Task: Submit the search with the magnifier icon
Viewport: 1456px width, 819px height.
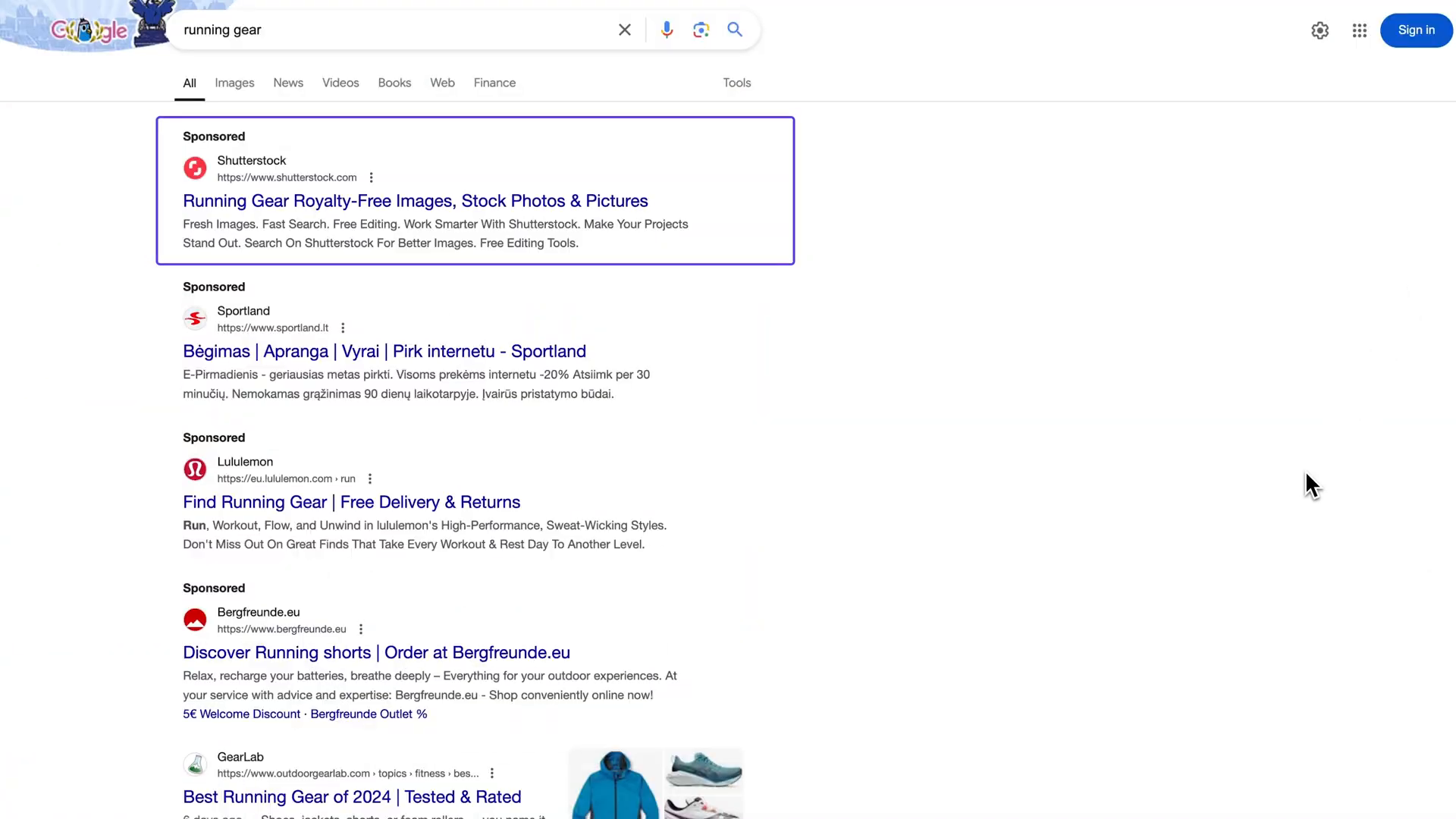Action: (x=735, y=30)
